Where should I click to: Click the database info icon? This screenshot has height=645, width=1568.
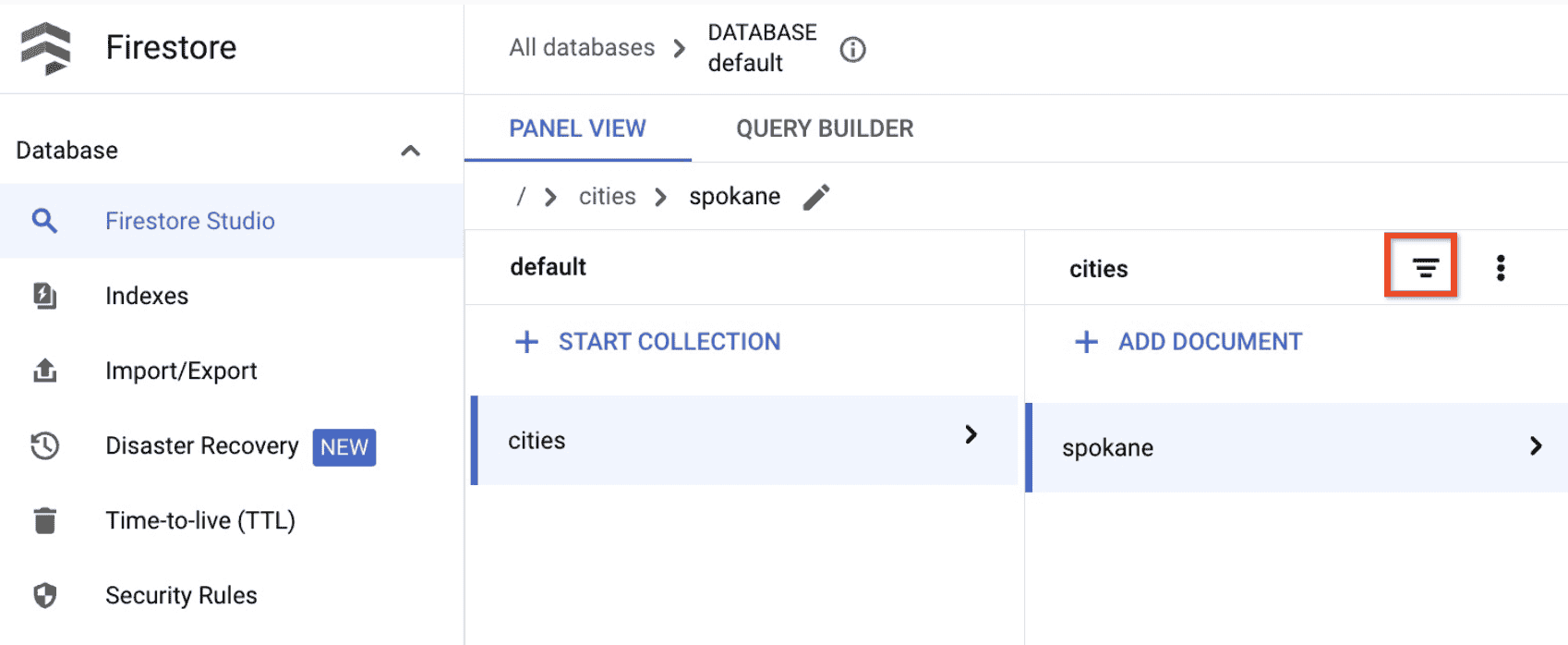(x=852, y=49)
